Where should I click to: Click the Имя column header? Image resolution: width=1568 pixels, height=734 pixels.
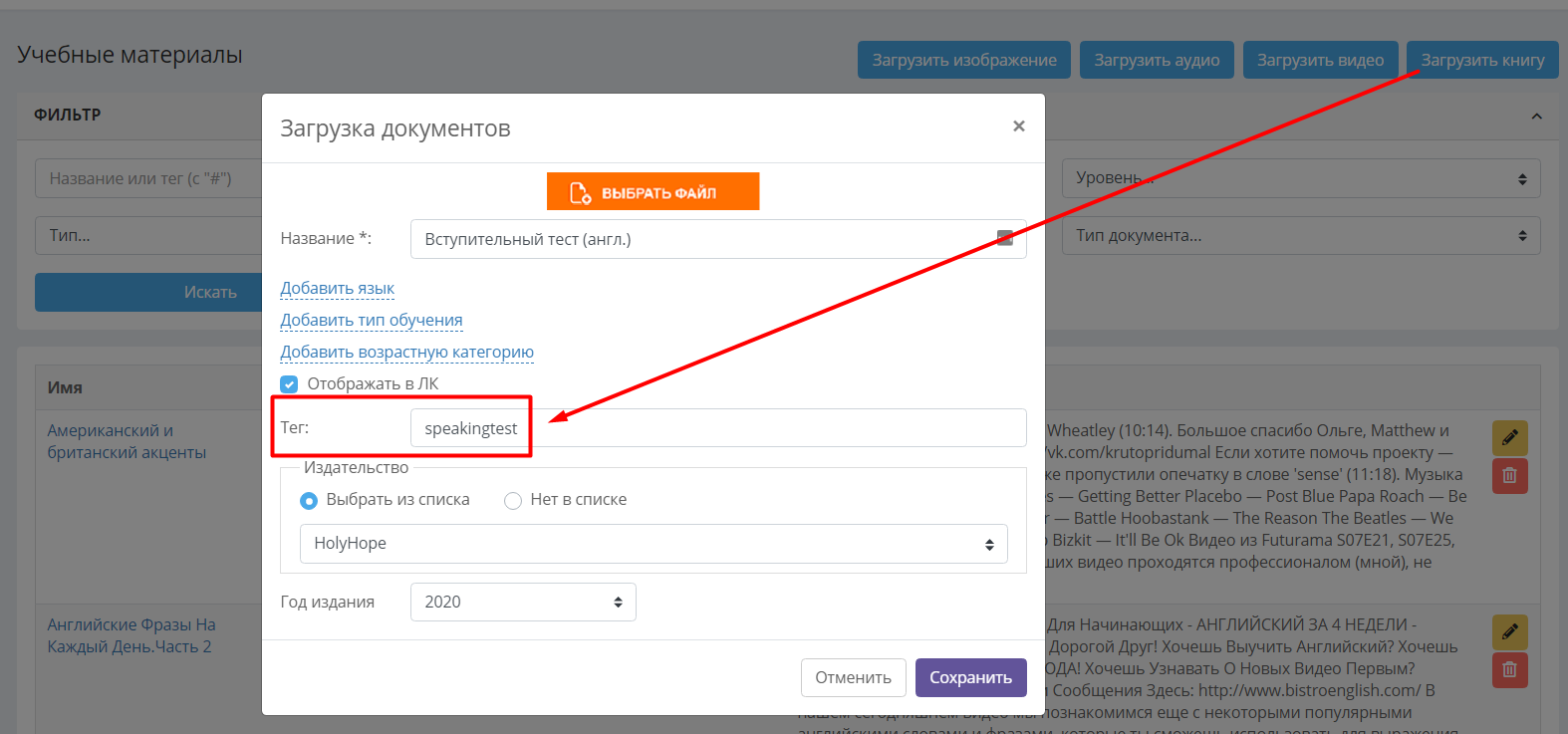(x=65, y=387)
